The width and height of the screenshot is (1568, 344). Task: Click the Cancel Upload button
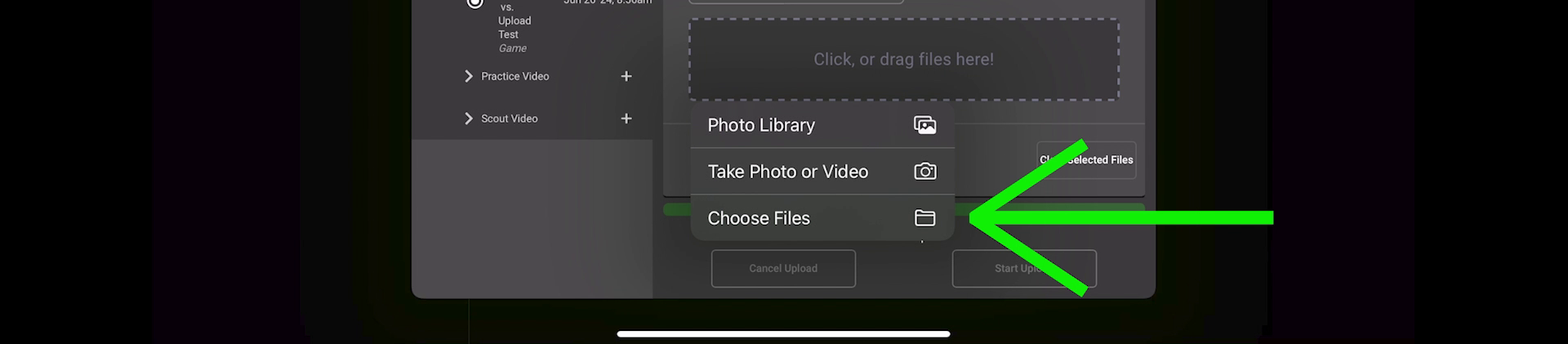click(783, 268)
